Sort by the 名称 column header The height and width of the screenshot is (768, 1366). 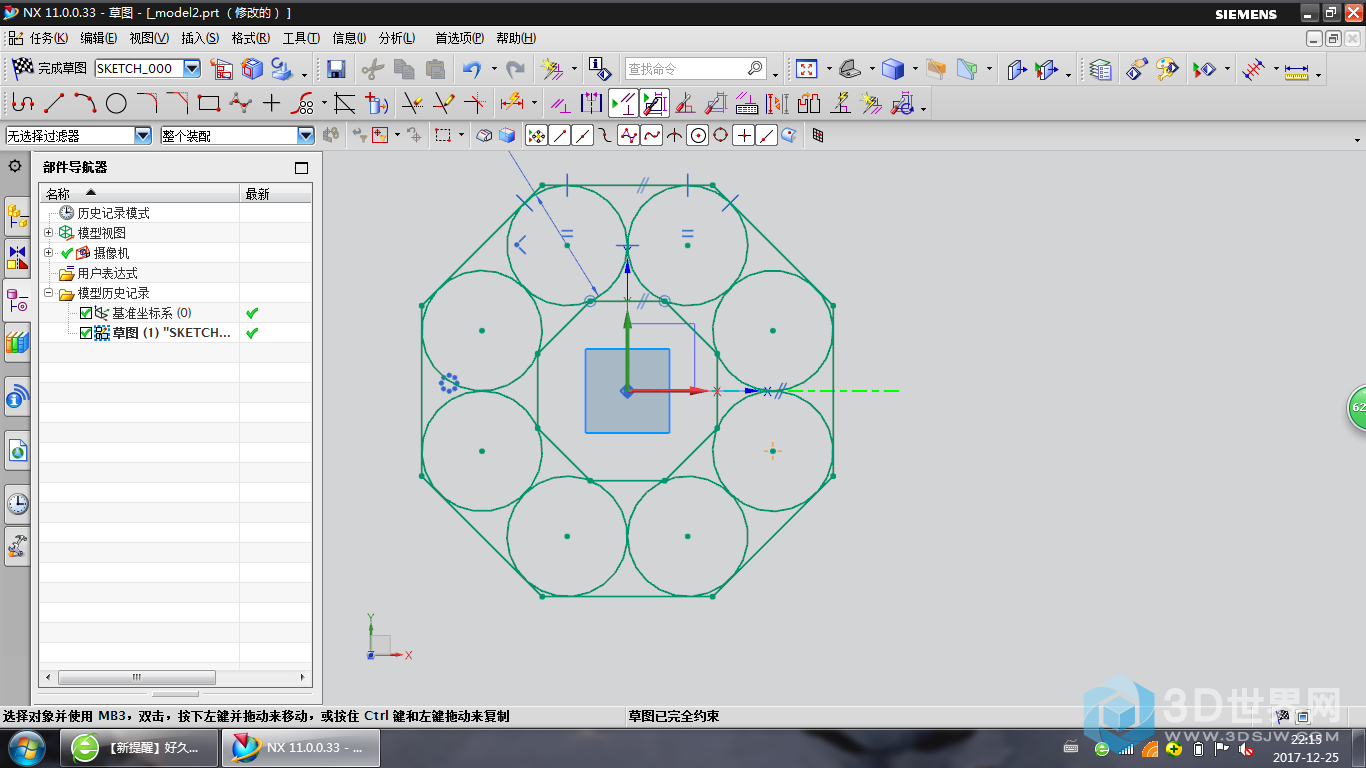coord(140,193)
